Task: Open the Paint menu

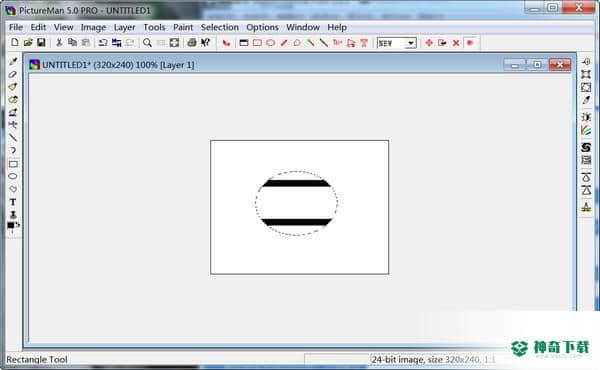Action: point(183,28)
